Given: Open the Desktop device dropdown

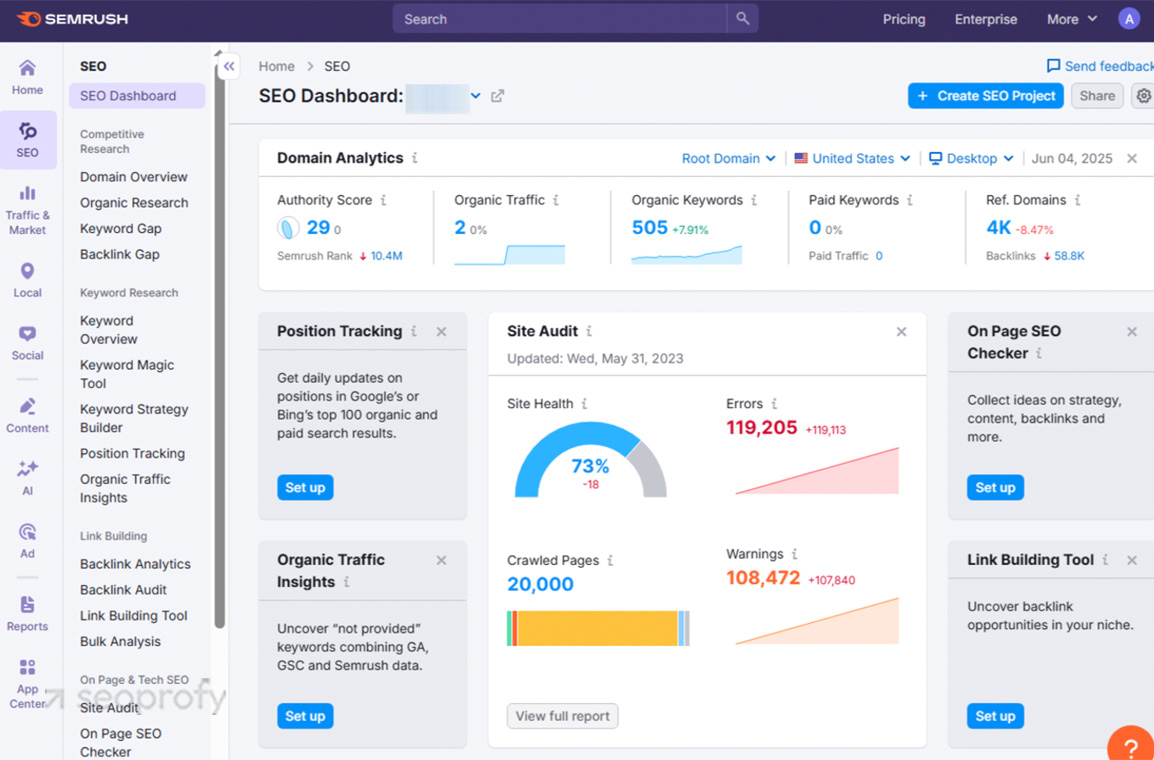Looking at the screenshot, I should (971, 159).
